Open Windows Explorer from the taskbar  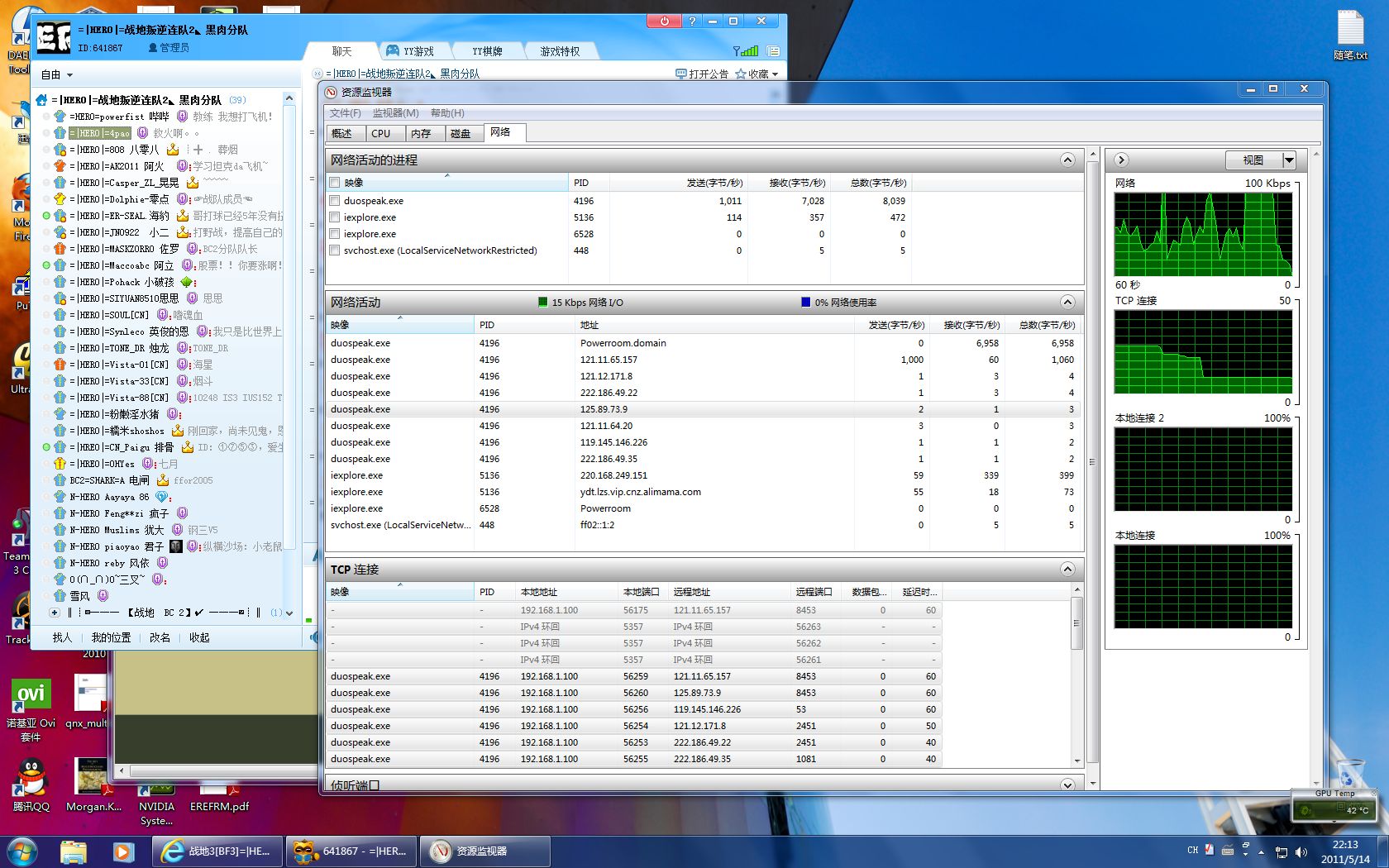pos(73,851)
